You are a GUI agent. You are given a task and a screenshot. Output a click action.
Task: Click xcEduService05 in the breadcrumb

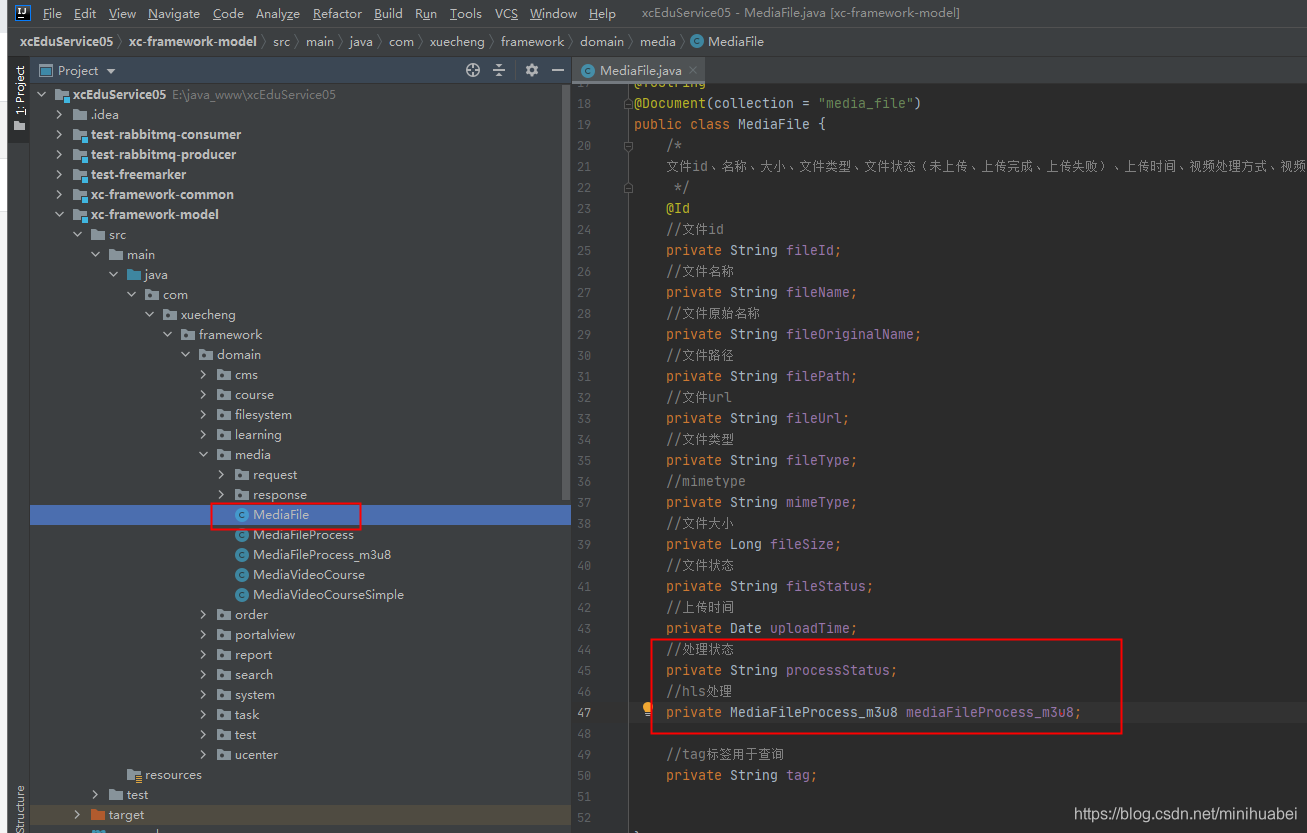(66, 42)
